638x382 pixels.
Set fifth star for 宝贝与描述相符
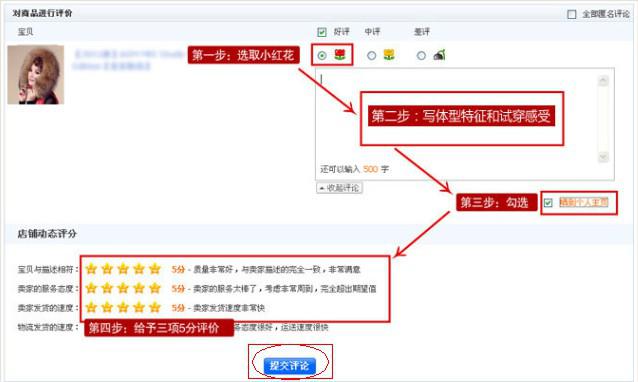coord(155,269)
